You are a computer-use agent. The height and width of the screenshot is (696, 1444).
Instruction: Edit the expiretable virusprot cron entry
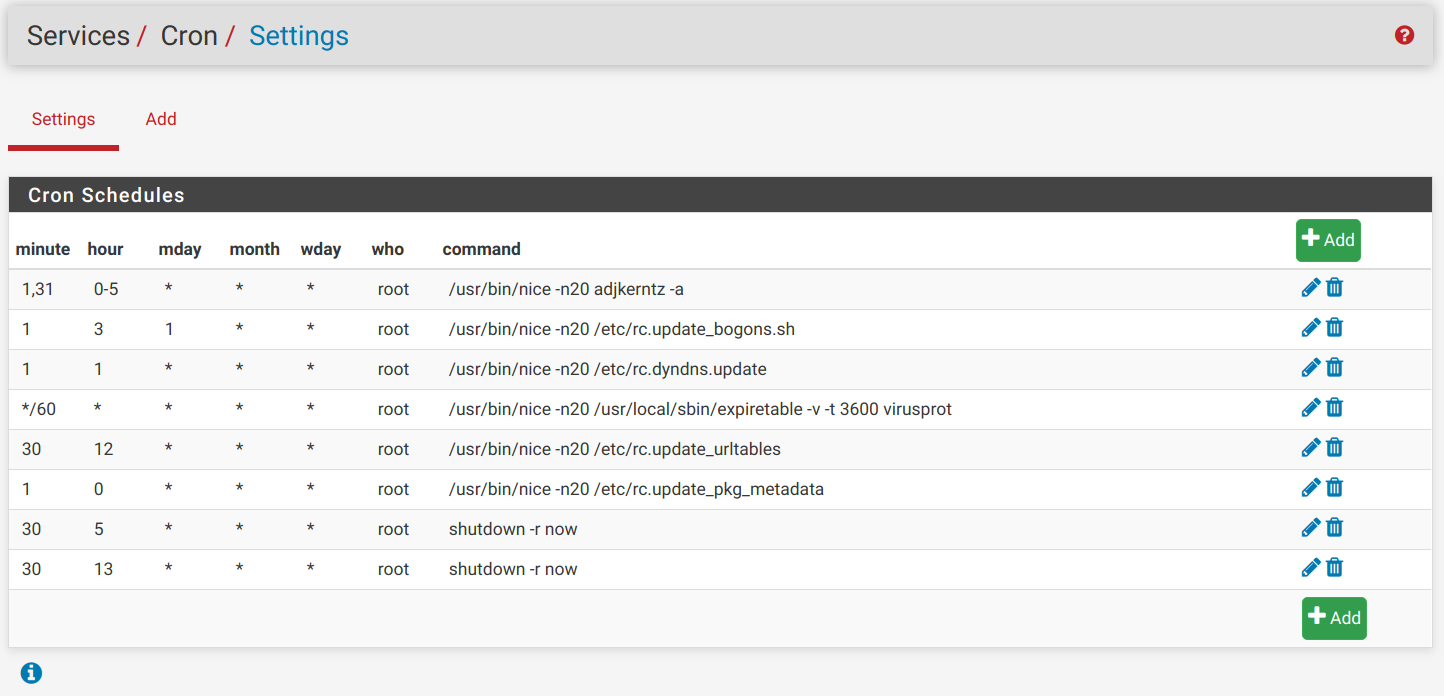pos(1311,408)
